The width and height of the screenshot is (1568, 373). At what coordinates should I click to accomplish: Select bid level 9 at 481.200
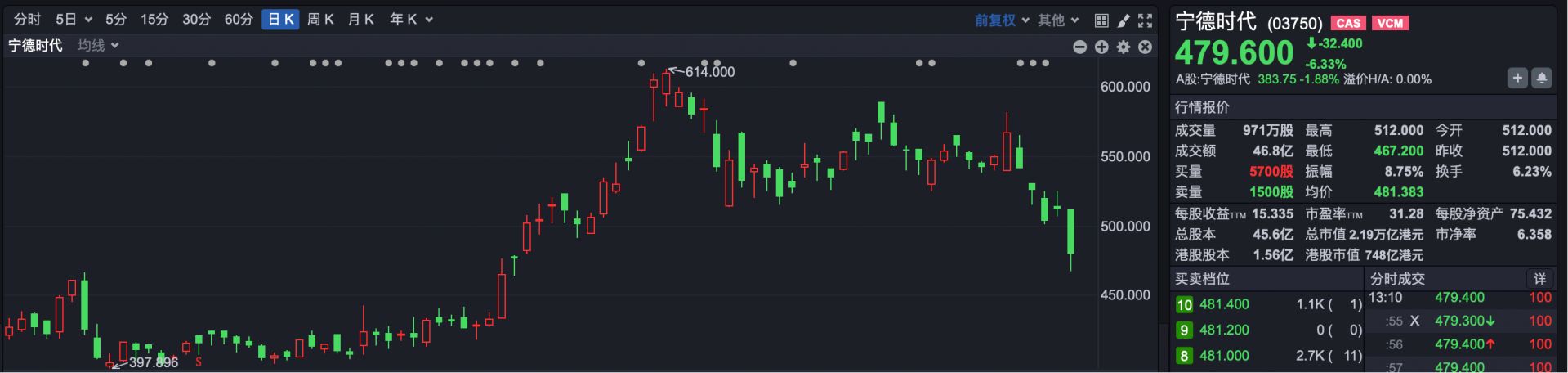1269,330
